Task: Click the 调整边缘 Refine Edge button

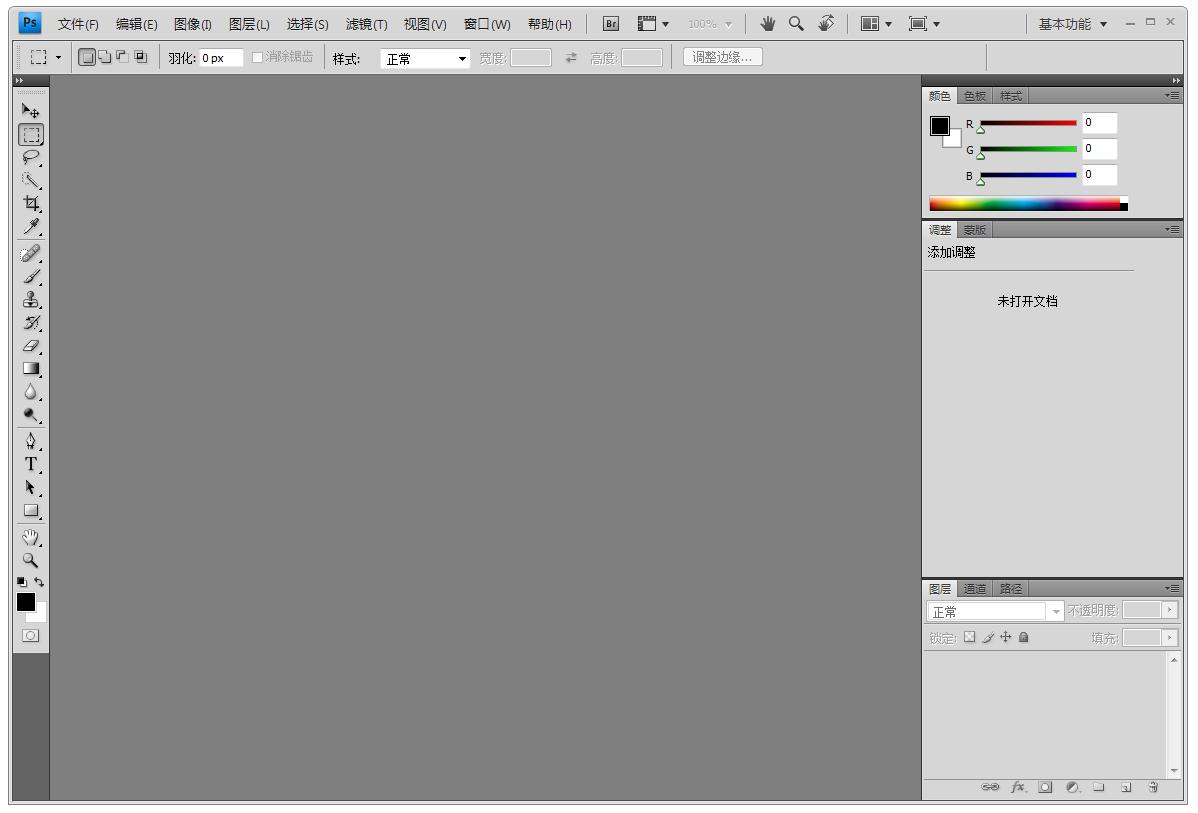Action: click(720, 57)
